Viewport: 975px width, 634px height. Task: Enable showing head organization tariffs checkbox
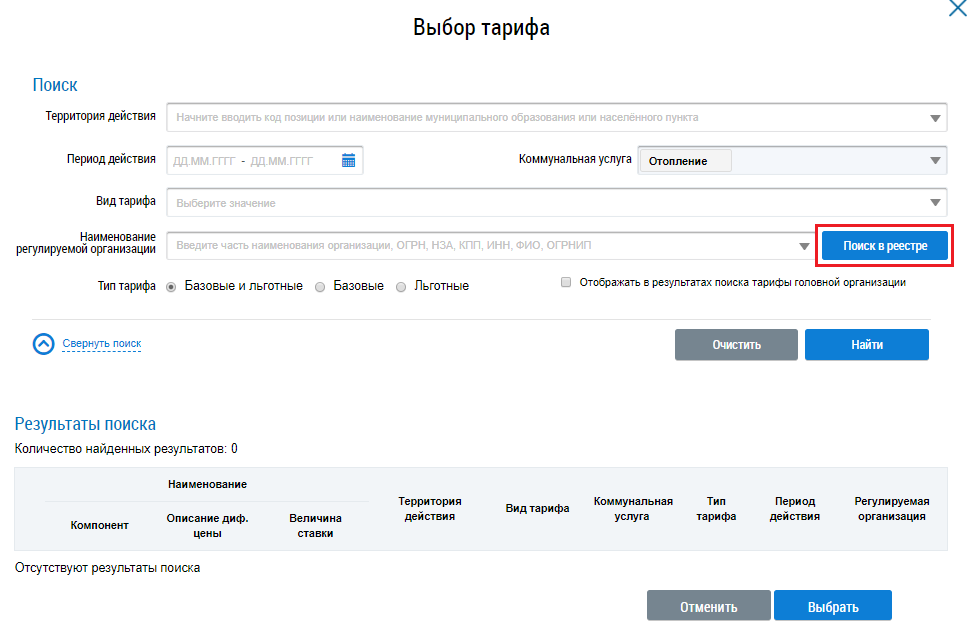[566, 283]
